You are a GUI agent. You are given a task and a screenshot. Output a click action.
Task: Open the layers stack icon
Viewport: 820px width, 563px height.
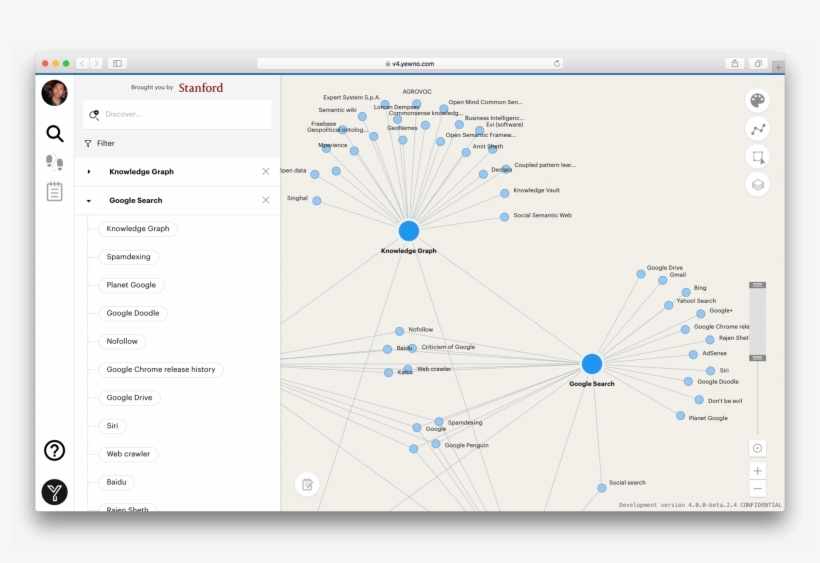tap(757, 185)
